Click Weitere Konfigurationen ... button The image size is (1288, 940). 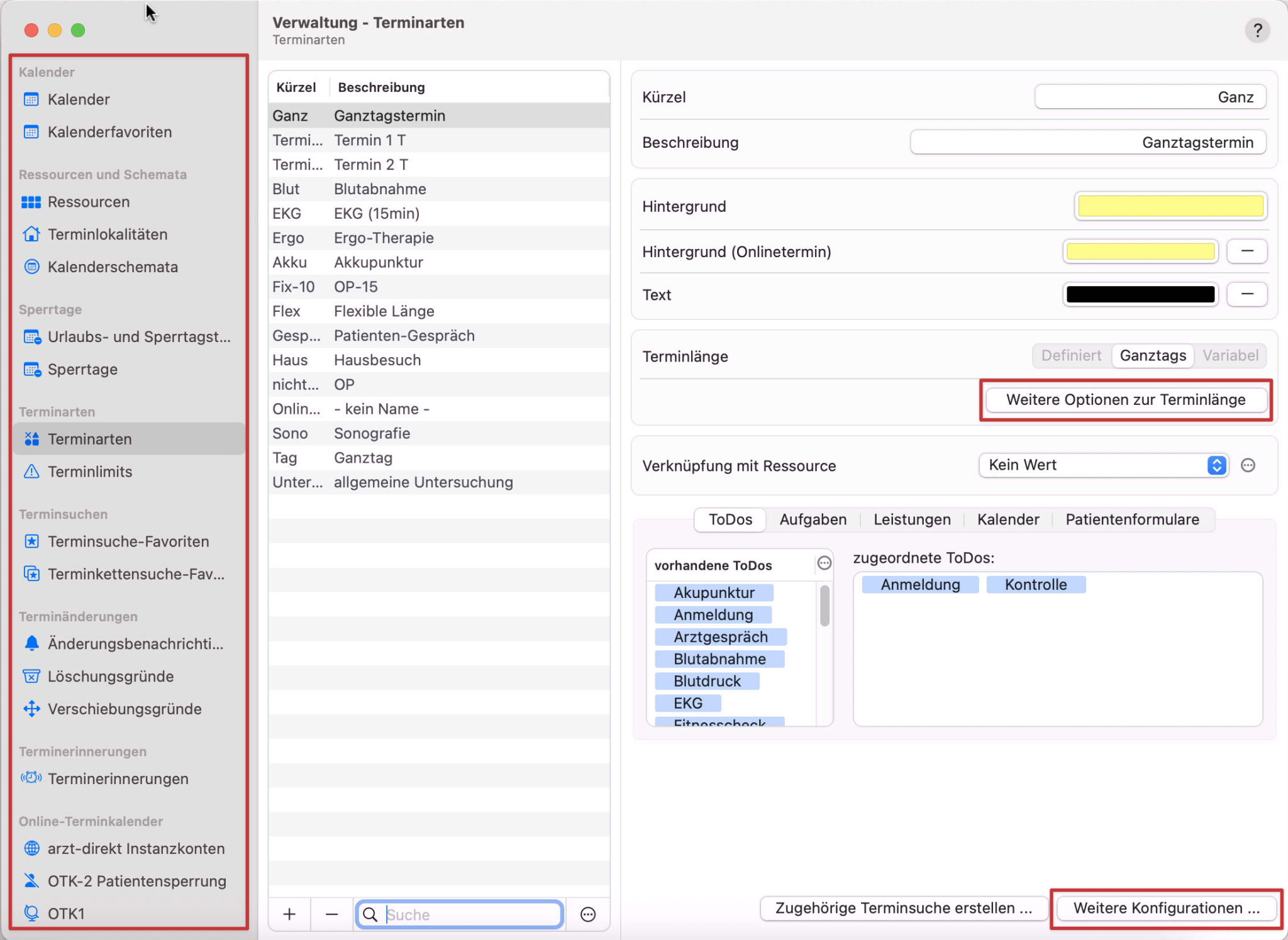point(1166,909)
